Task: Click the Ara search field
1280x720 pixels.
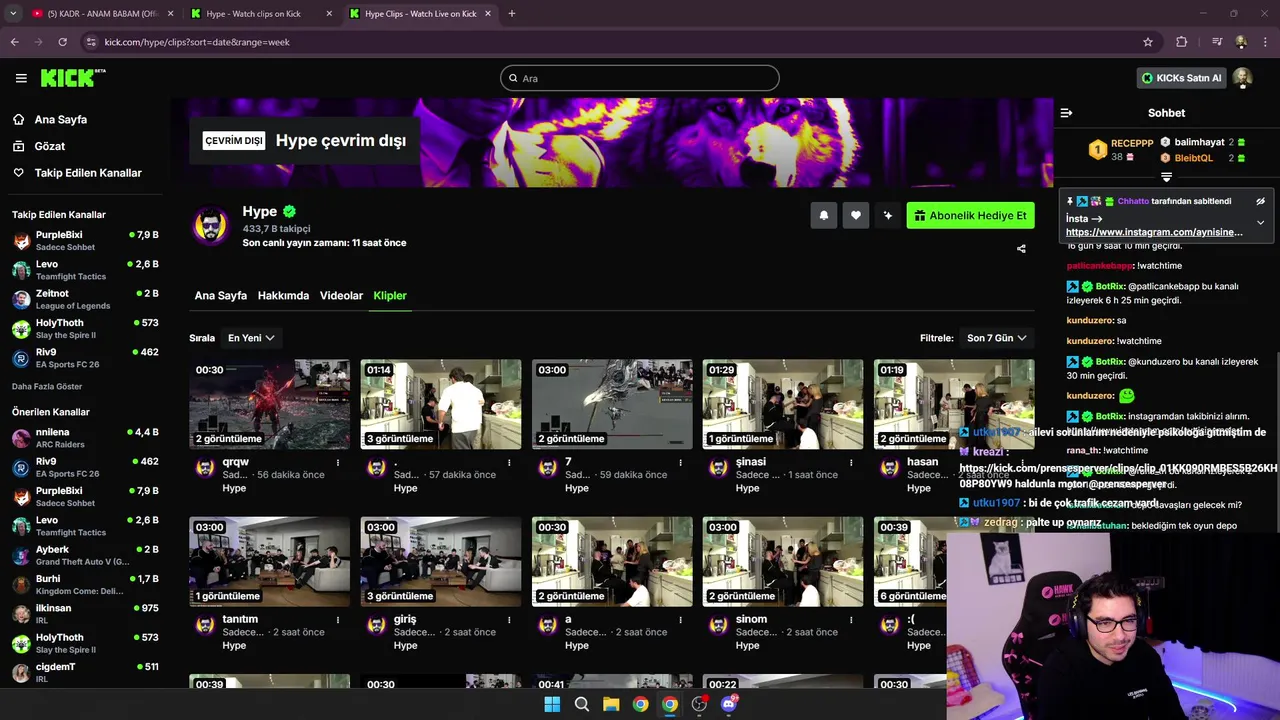Action: point(640,78)
